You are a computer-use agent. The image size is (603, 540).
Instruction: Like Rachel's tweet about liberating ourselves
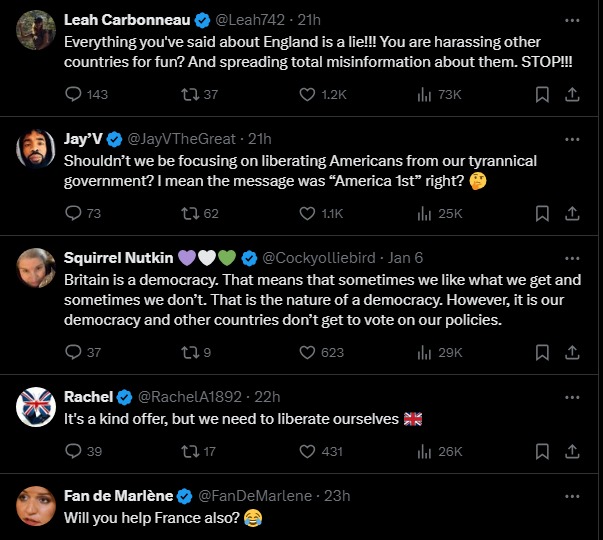[x=308, y=451]
